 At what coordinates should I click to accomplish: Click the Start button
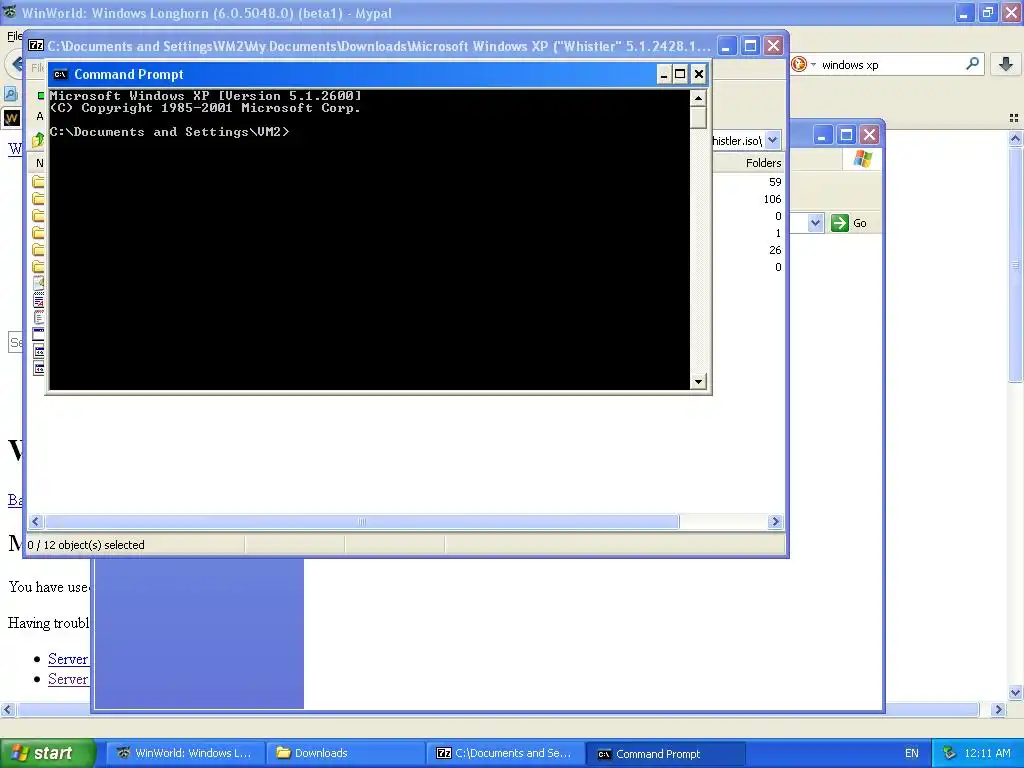[48, 753]
